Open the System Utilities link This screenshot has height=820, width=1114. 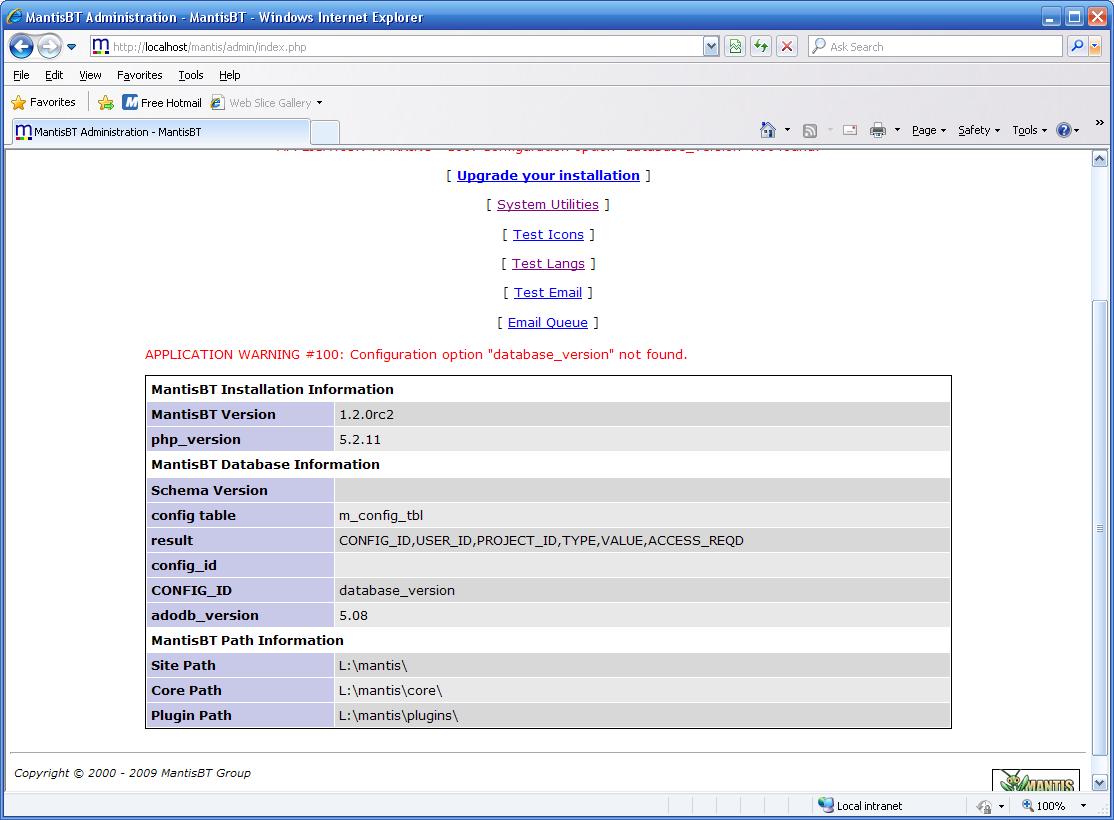click(x=548, y=205)
